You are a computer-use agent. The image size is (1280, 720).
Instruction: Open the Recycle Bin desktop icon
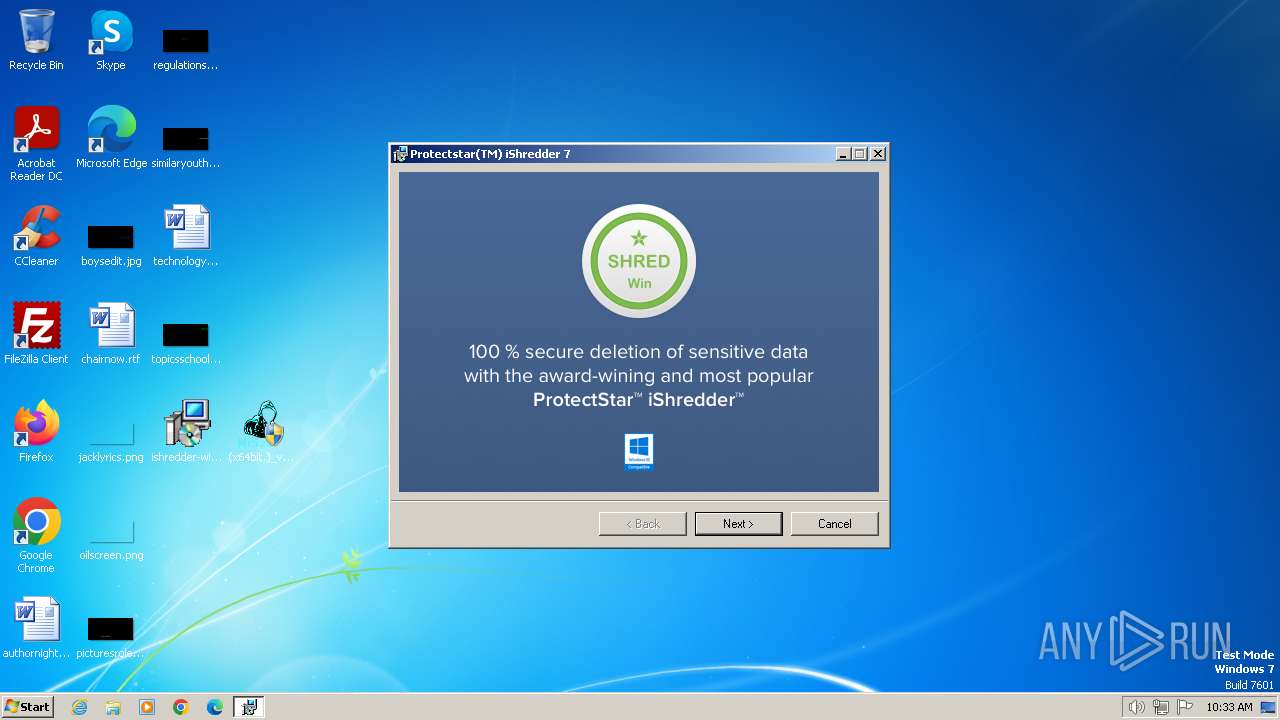(36, 41)
